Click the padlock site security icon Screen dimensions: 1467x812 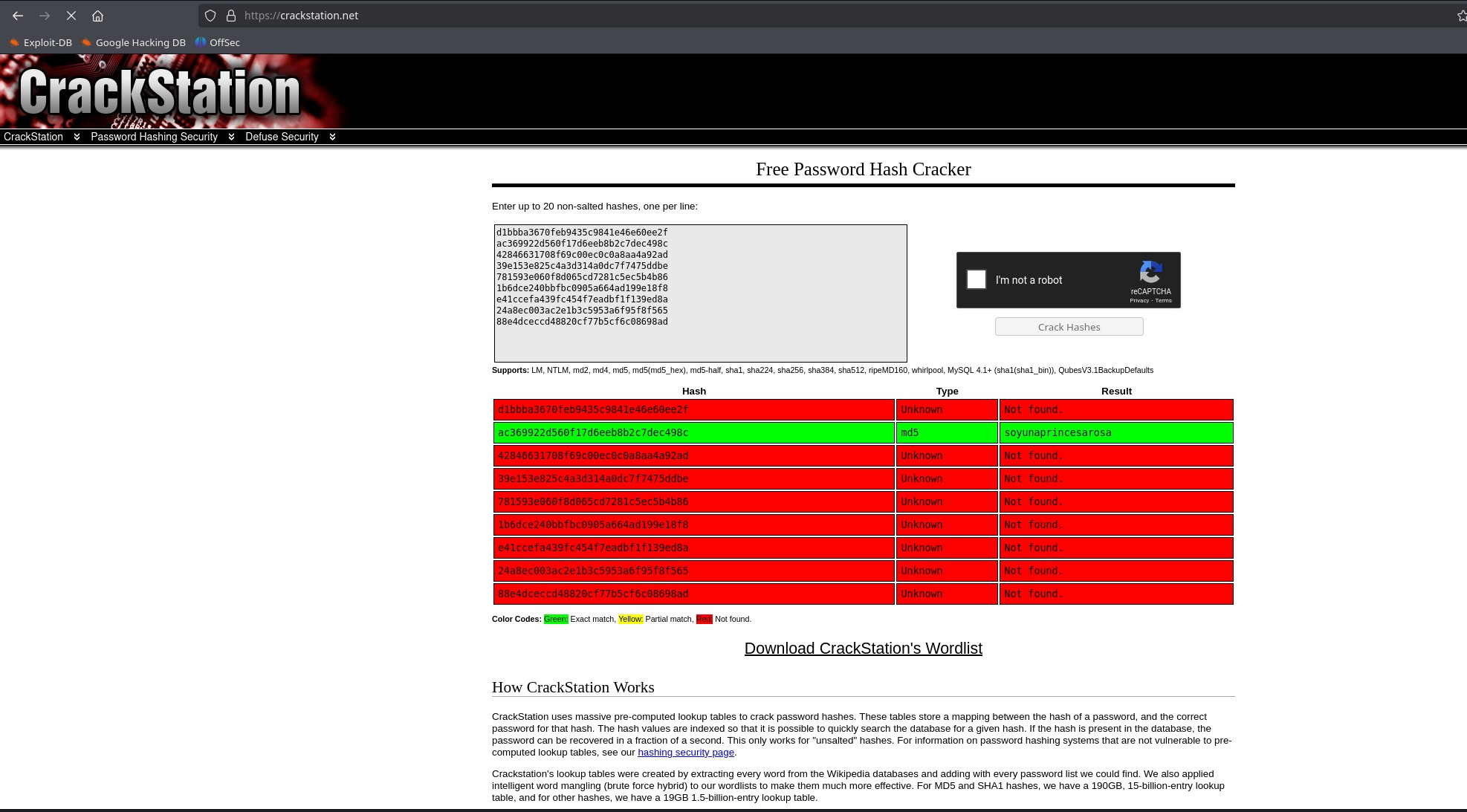(230, 16)
